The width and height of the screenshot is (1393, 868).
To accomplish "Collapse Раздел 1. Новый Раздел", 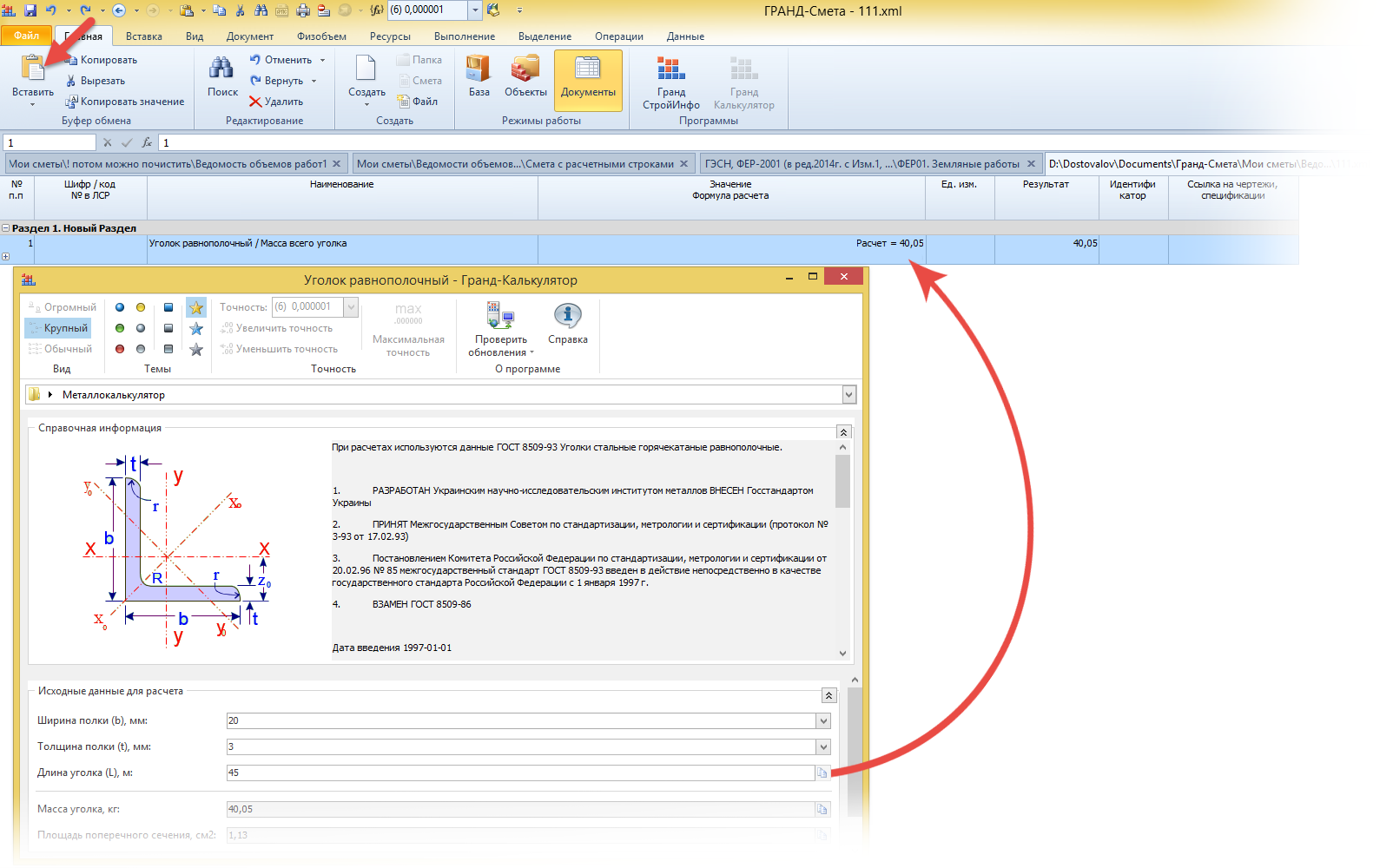I will 6,228.
